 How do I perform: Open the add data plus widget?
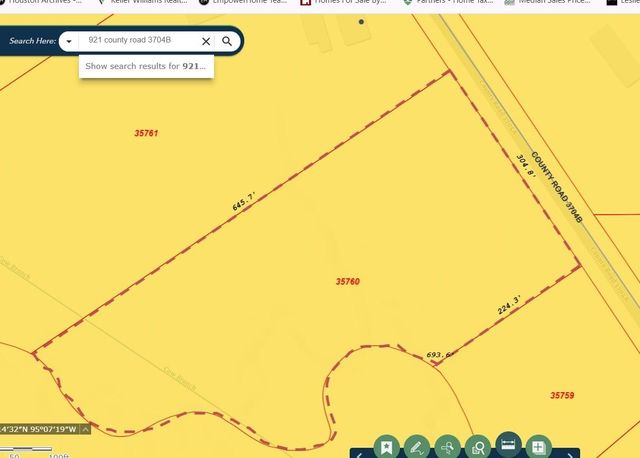tap(538, 447)
